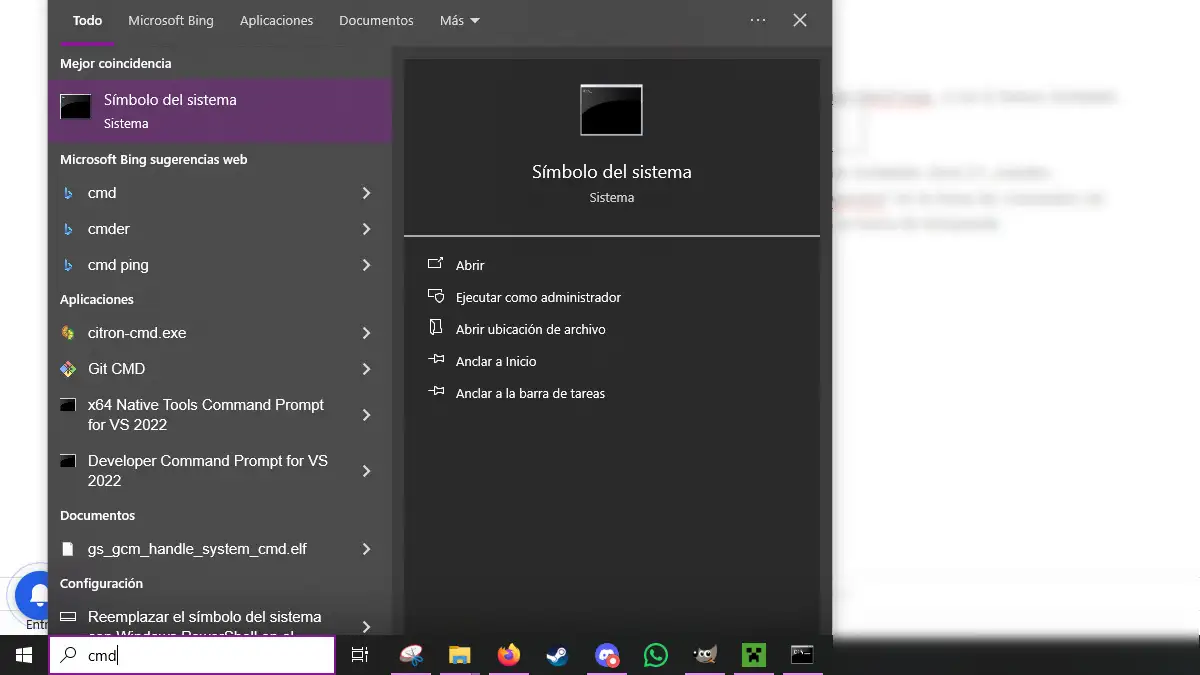This screenshot has height=675, width=1200.
Task: Switch to the Documentos tab
Action: click(x=376, y=21)
